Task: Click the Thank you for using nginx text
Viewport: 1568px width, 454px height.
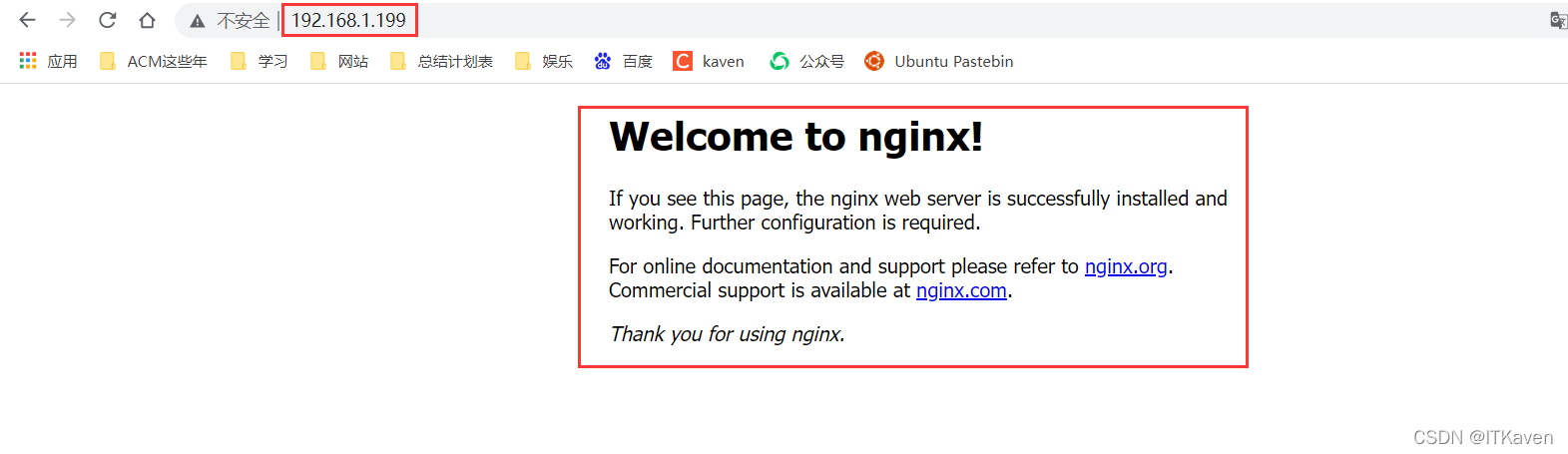Action: pyautogui.click(x=728, y=334)
